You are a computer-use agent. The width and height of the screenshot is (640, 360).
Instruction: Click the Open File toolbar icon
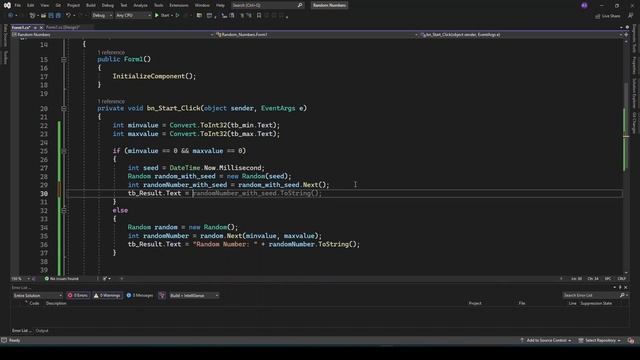tap(43, 16)
